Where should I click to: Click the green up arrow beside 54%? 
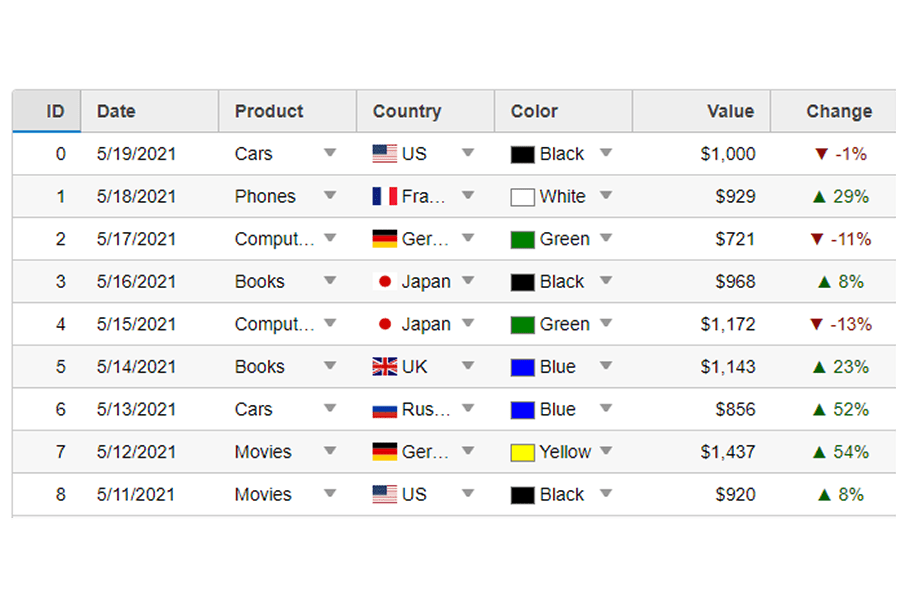(820, 452)
